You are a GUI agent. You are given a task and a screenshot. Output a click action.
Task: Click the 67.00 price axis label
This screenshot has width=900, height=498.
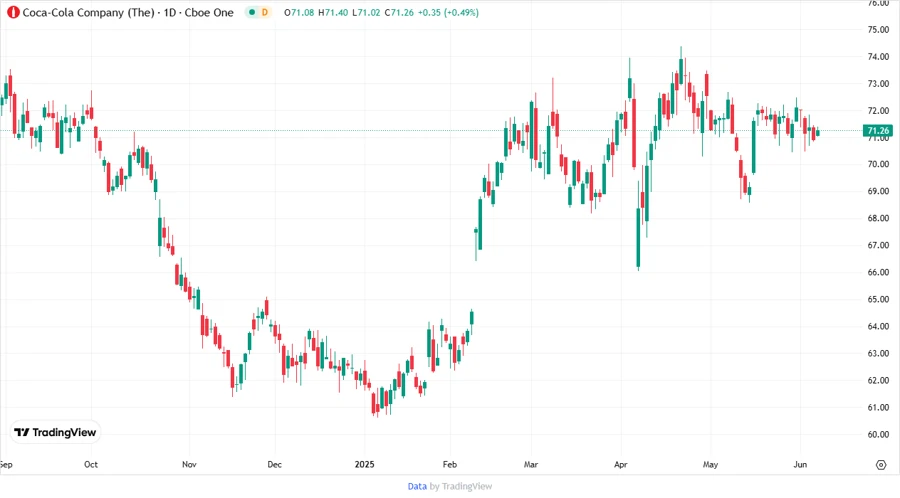[878, 245]
